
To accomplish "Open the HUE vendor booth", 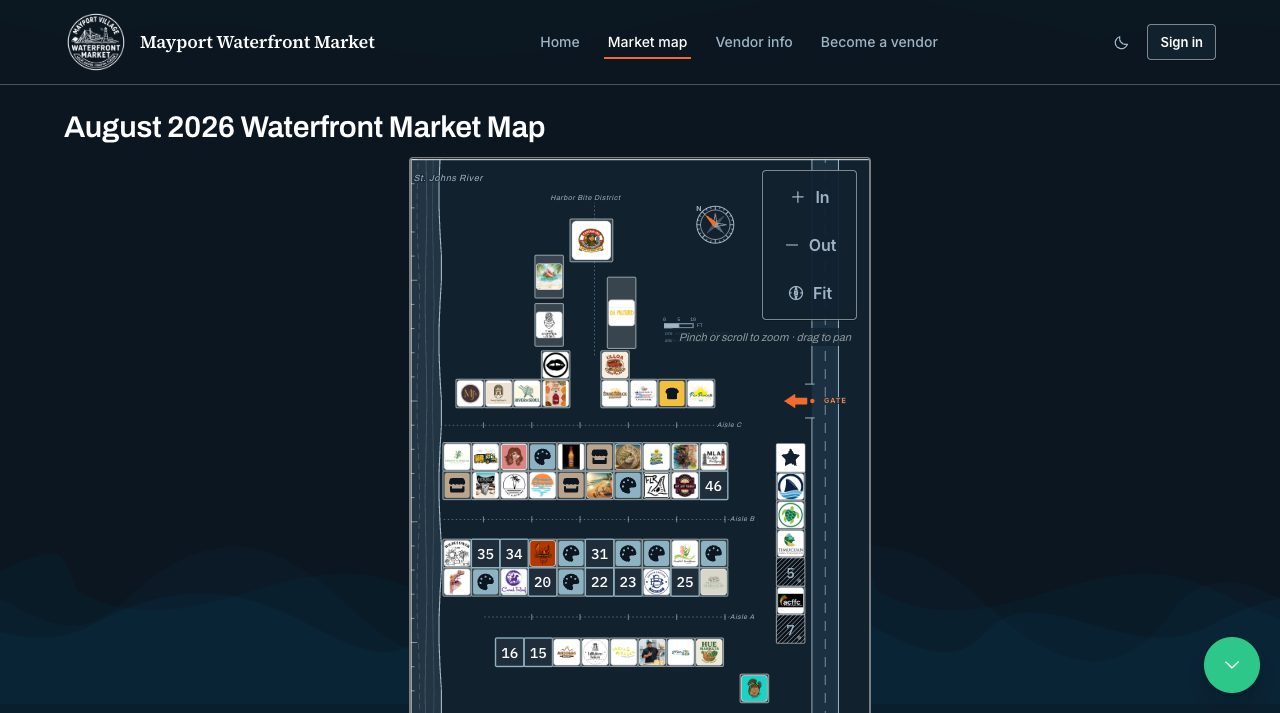I will [x=709, y=653].
